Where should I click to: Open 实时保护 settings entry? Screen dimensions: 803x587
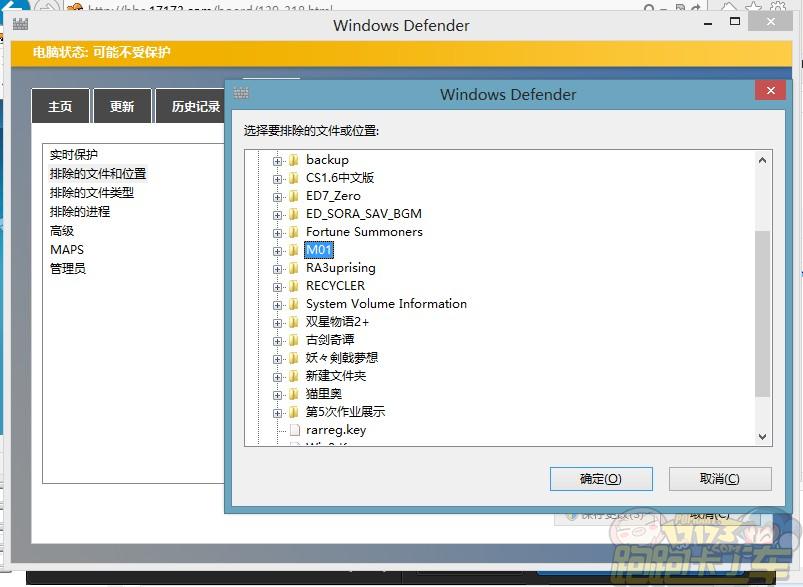pos(74,154)
